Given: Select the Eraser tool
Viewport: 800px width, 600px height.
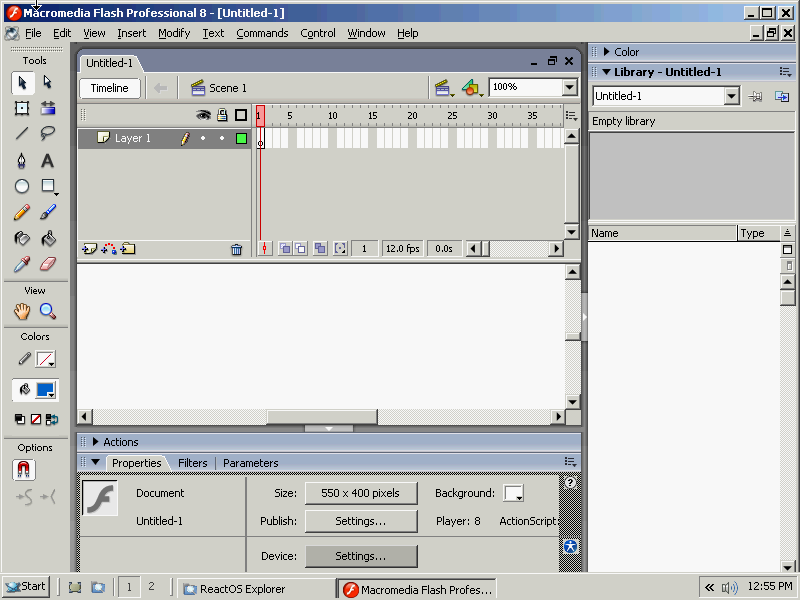Looking at the screenshot, I should coord(48,264).
